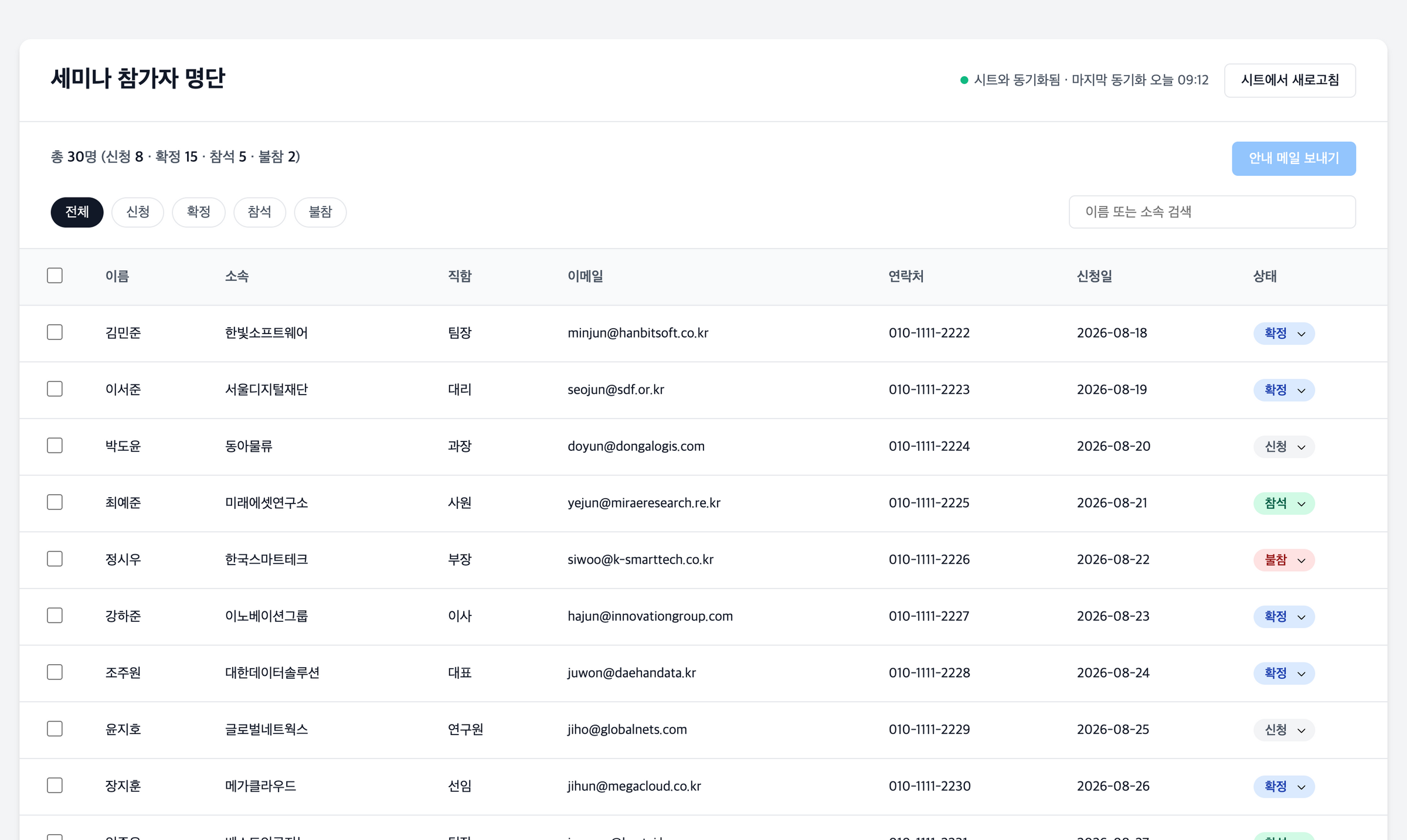The height and width of the screenshot is (840, 1407).
Task: Expand status dropdown for 강하준
Action: click(x=1284, y=617)
